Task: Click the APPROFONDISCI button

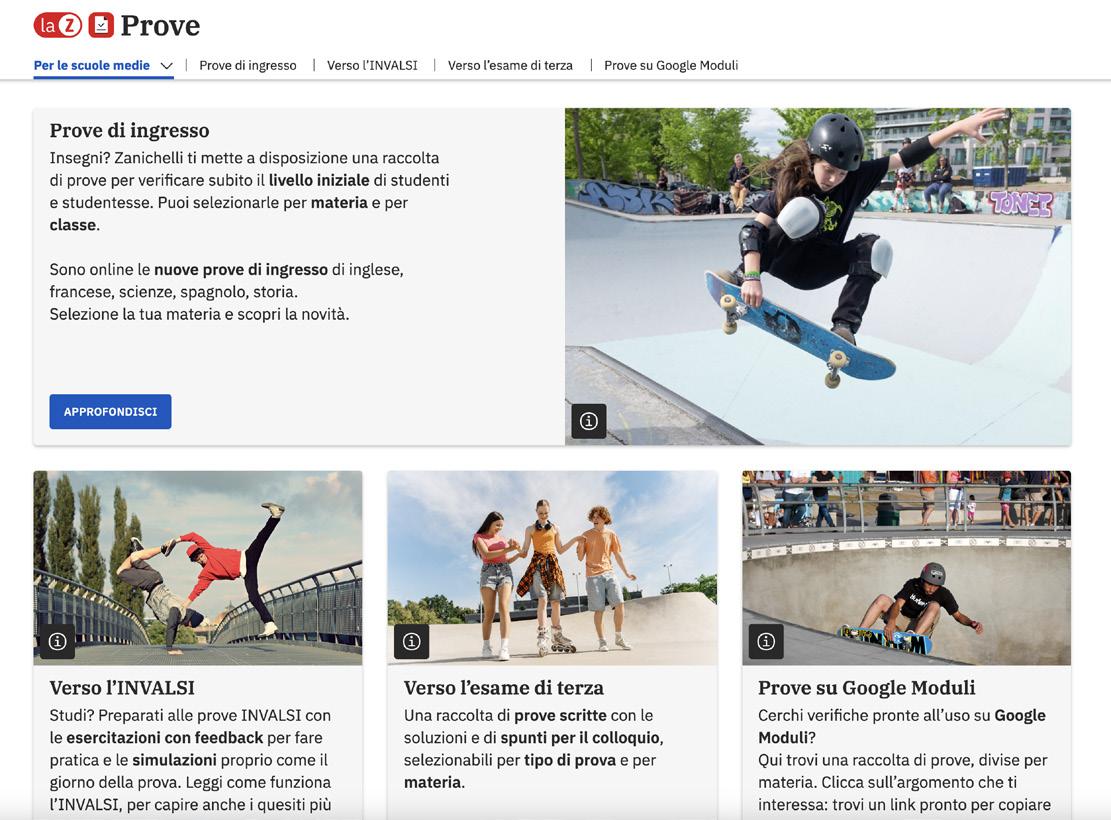Action: click(x=111, y=412)
